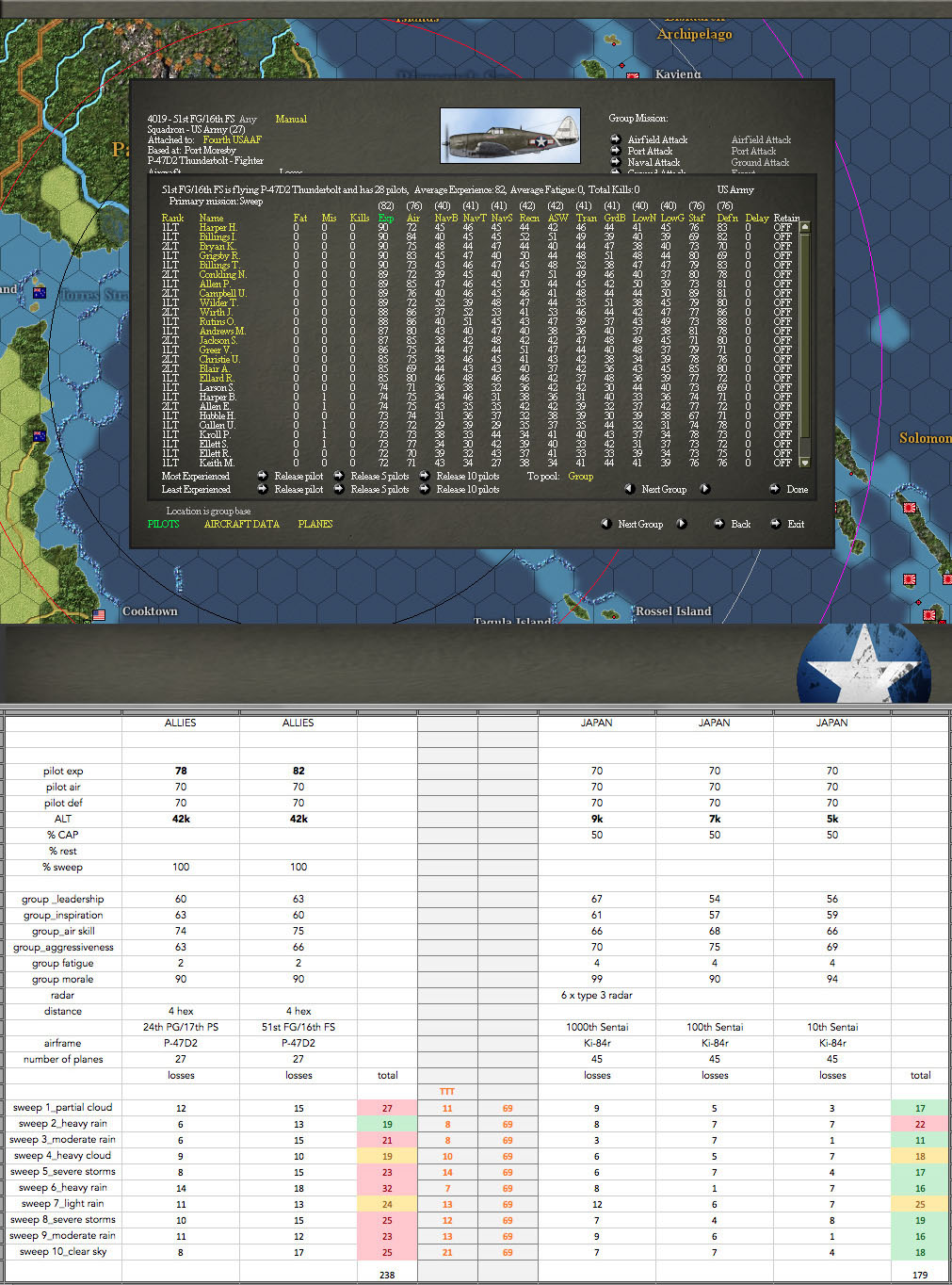Select the Naval Attack mission arrow
This screenshot has width=952, height=1285.
point(616,162)
